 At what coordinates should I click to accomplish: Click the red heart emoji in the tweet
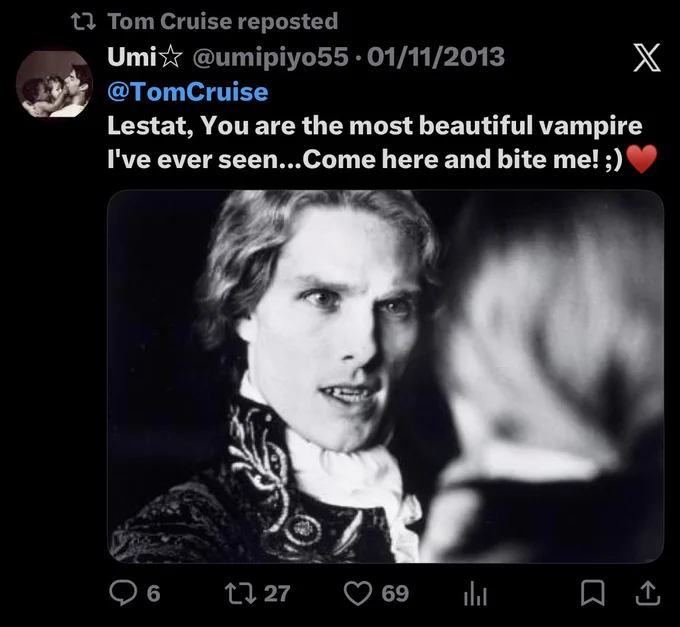point(642,159)
